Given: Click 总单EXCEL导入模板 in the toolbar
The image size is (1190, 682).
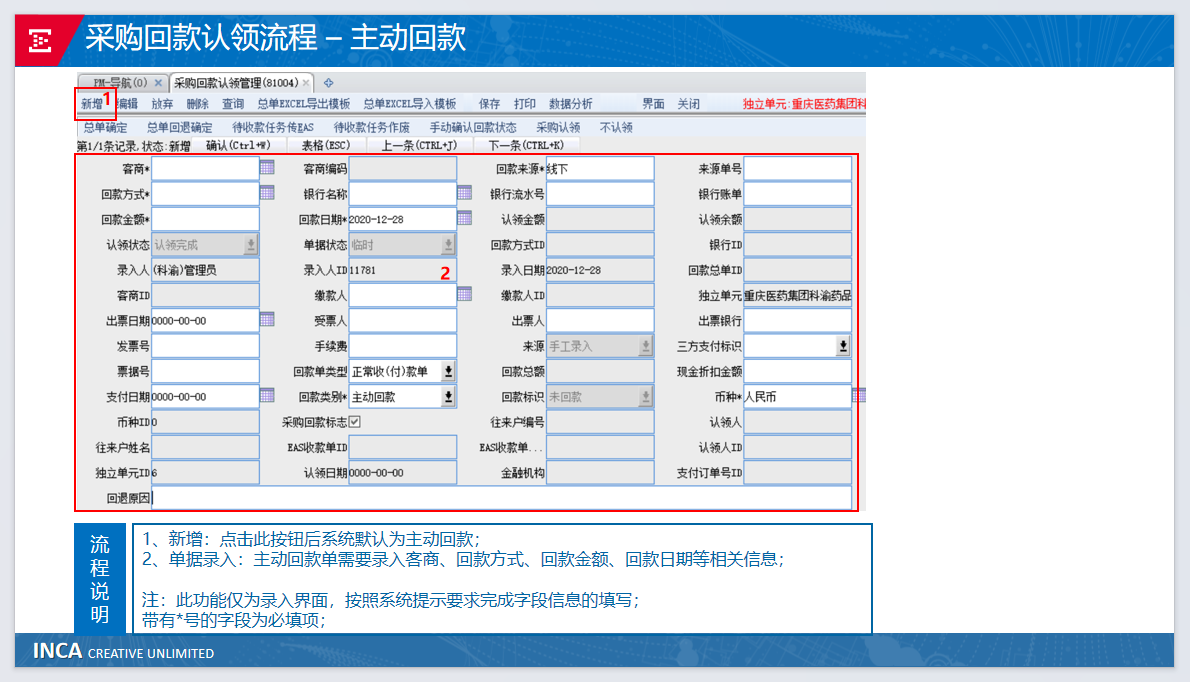Looking at the screenshot, I should click(x=410, y=104).
